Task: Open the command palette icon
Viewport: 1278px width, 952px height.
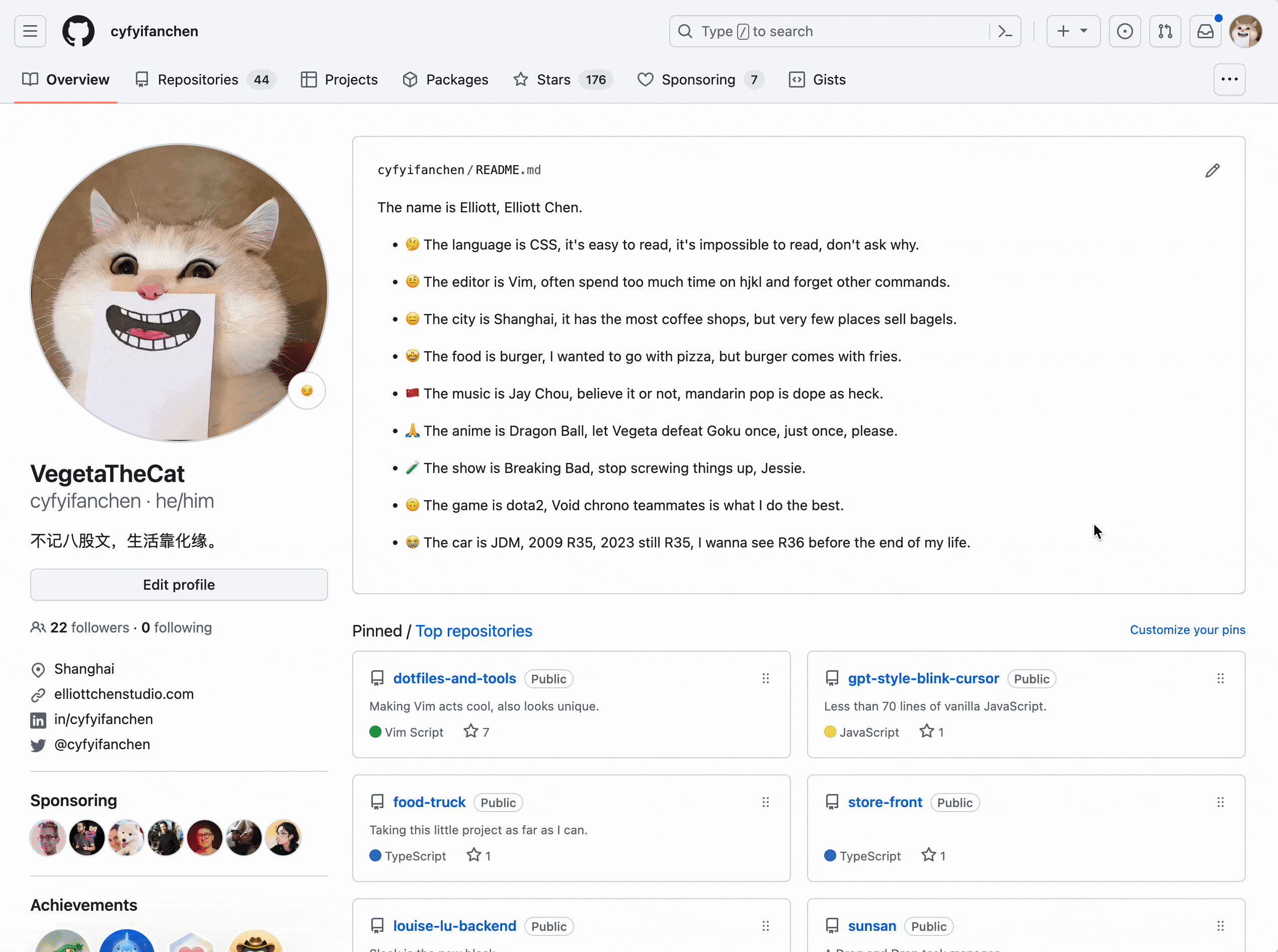Action: (1005, 31)
